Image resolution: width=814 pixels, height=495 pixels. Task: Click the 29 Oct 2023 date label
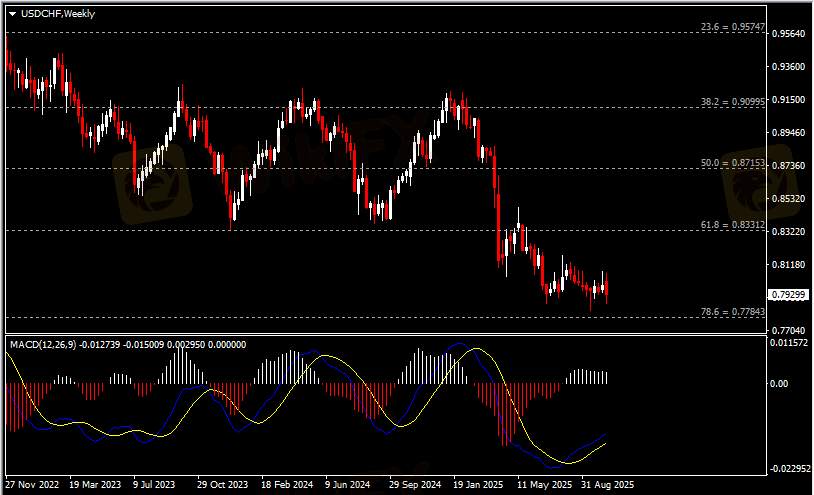point(223,485)
